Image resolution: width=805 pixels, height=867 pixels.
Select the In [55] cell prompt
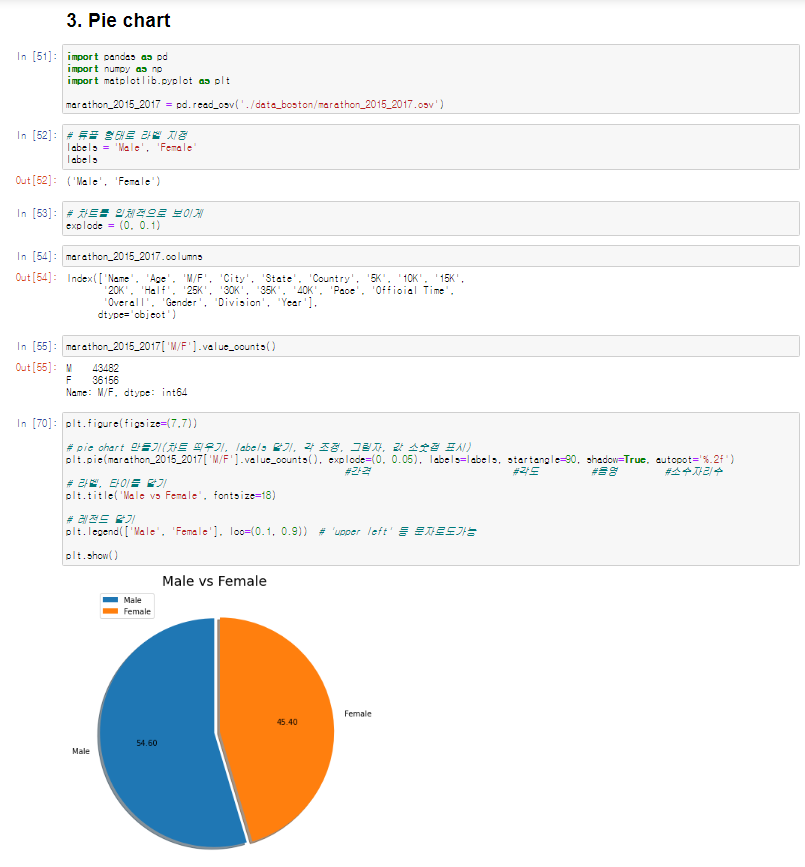coord(37,346)
